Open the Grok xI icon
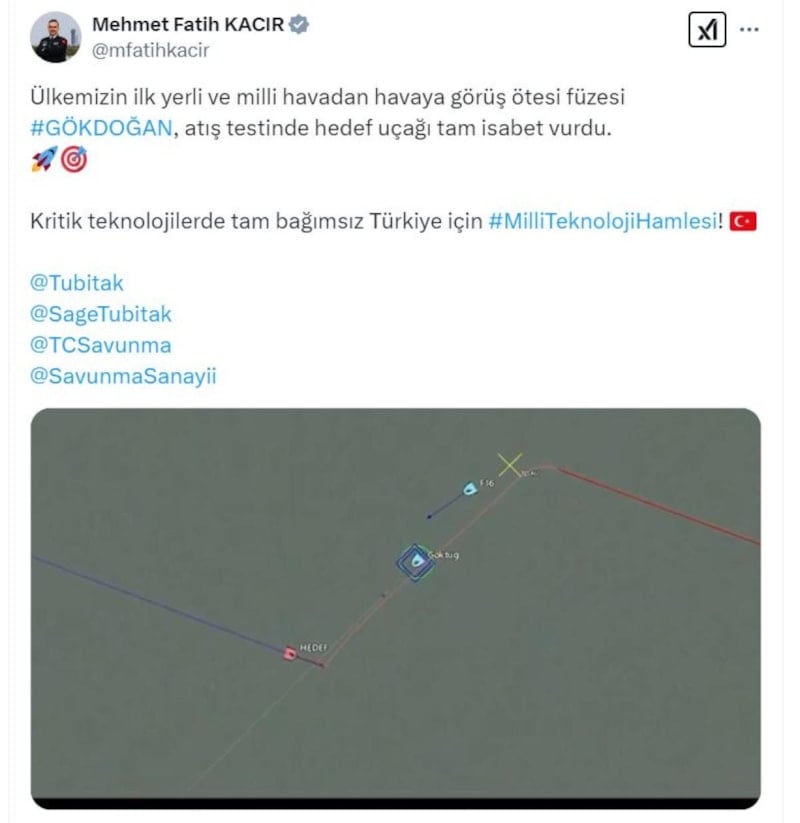 click(x=707, y=30)
